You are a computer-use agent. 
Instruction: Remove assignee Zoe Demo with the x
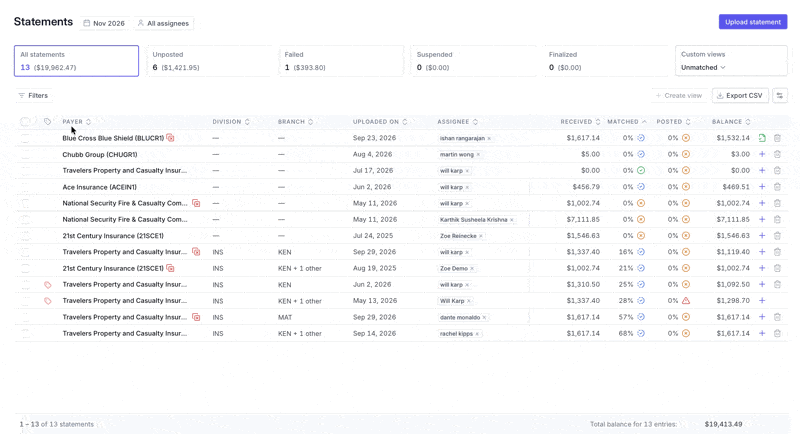pyautogui.click(x=472, y=269)
